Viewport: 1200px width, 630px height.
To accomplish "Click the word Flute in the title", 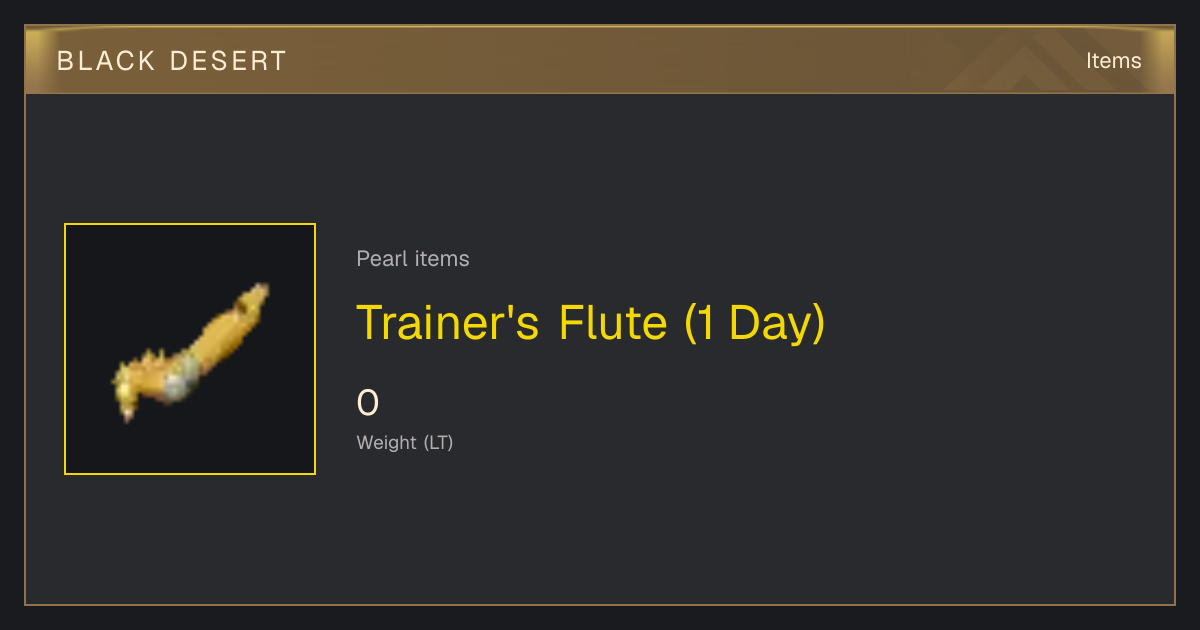I will pos(613,323).
